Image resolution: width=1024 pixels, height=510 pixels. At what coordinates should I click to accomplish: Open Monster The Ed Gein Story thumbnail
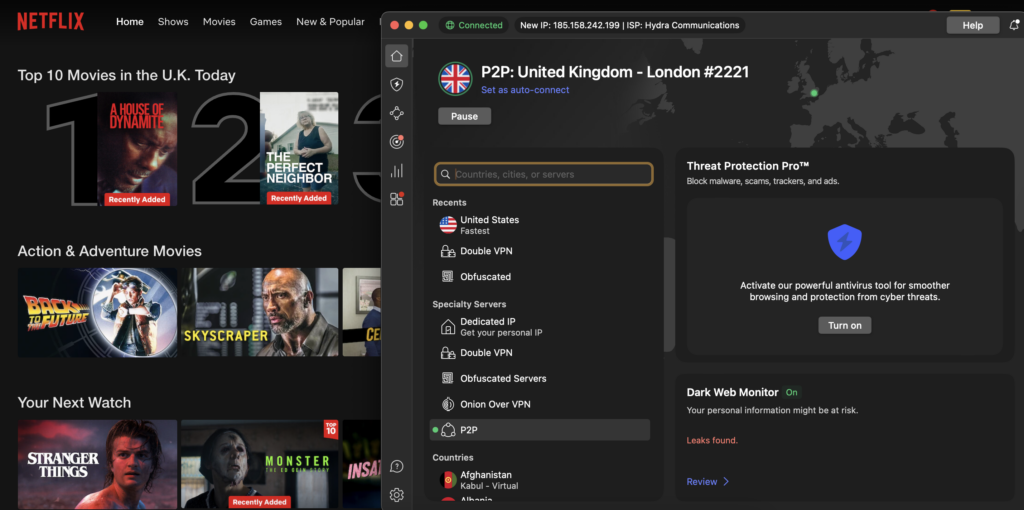coord(260,464)
